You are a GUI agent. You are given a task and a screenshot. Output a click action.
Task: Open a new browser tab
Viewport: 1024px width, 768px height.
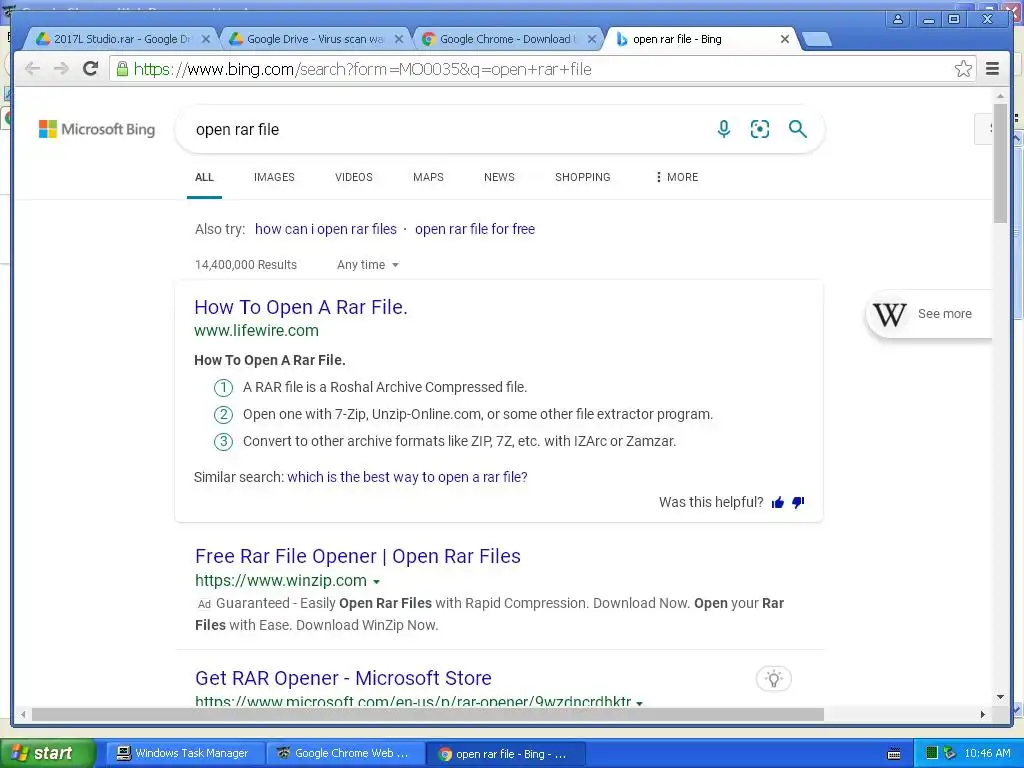coord(816,39)
